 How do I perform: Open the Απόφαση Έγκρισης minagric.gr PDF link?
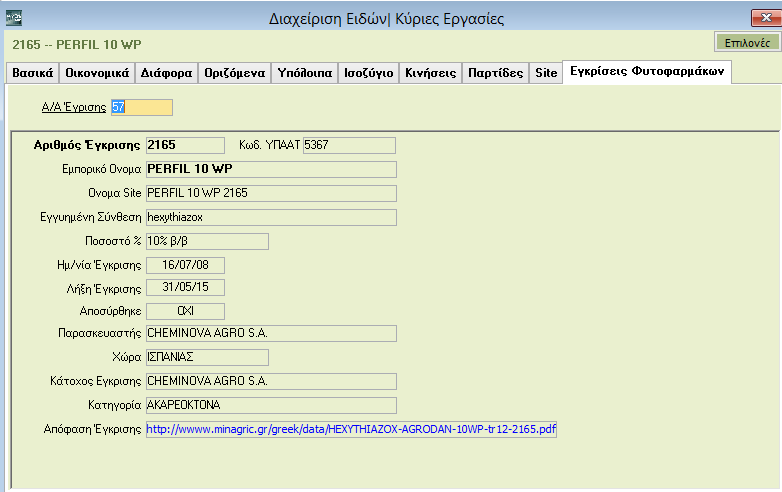click(x=351, y=429)
